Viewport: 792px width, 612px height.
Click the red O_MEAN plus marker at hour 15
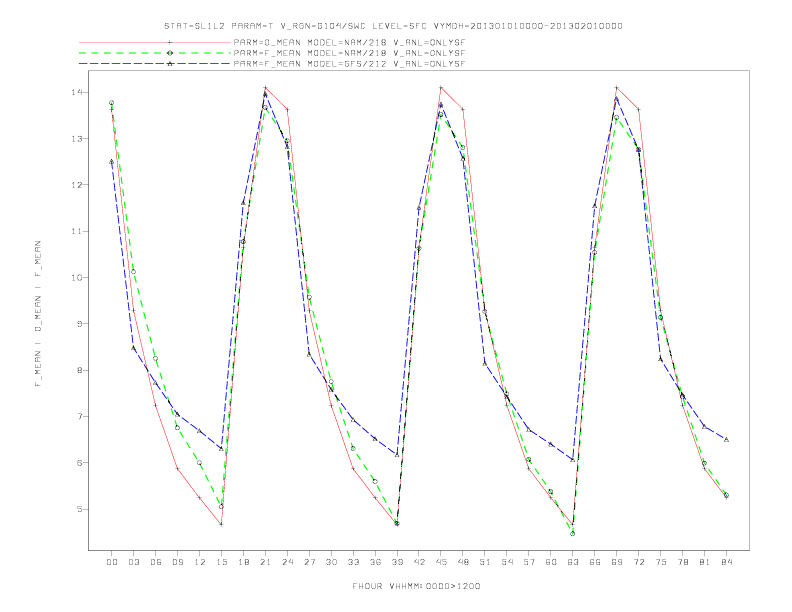pos(221,524)
